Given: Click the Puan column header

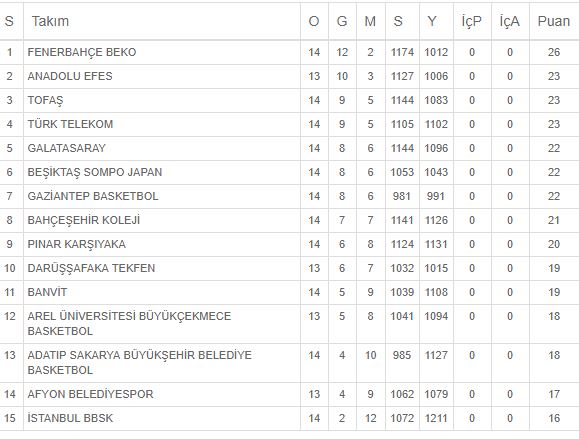Looking at the screenshot, I should coord(554,21).
